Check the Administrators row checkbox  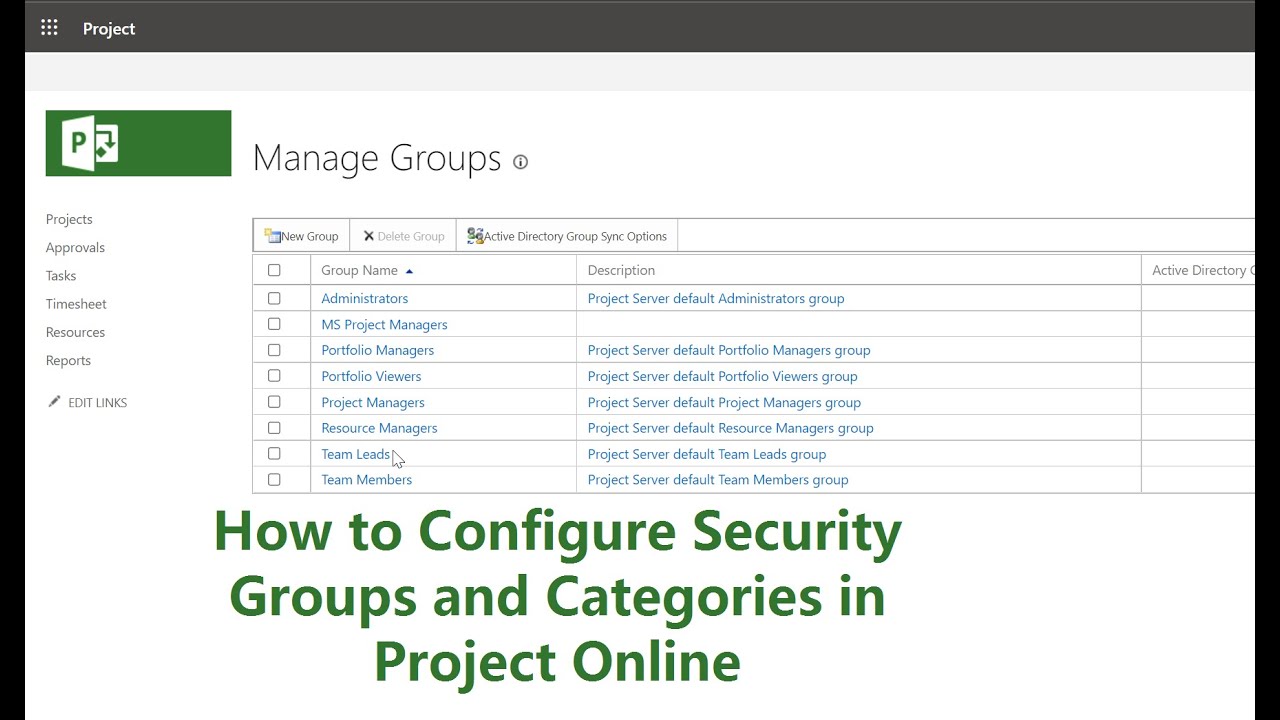(x=274, y=298)
